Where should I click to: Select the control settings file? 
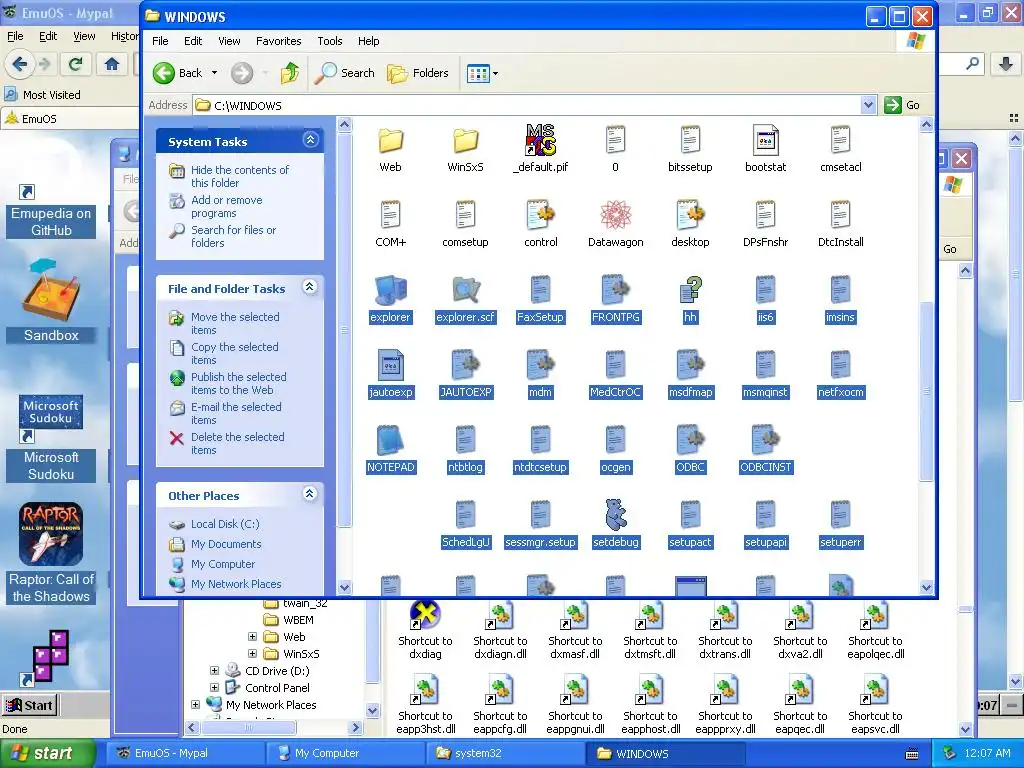click(x=540, y=215)
